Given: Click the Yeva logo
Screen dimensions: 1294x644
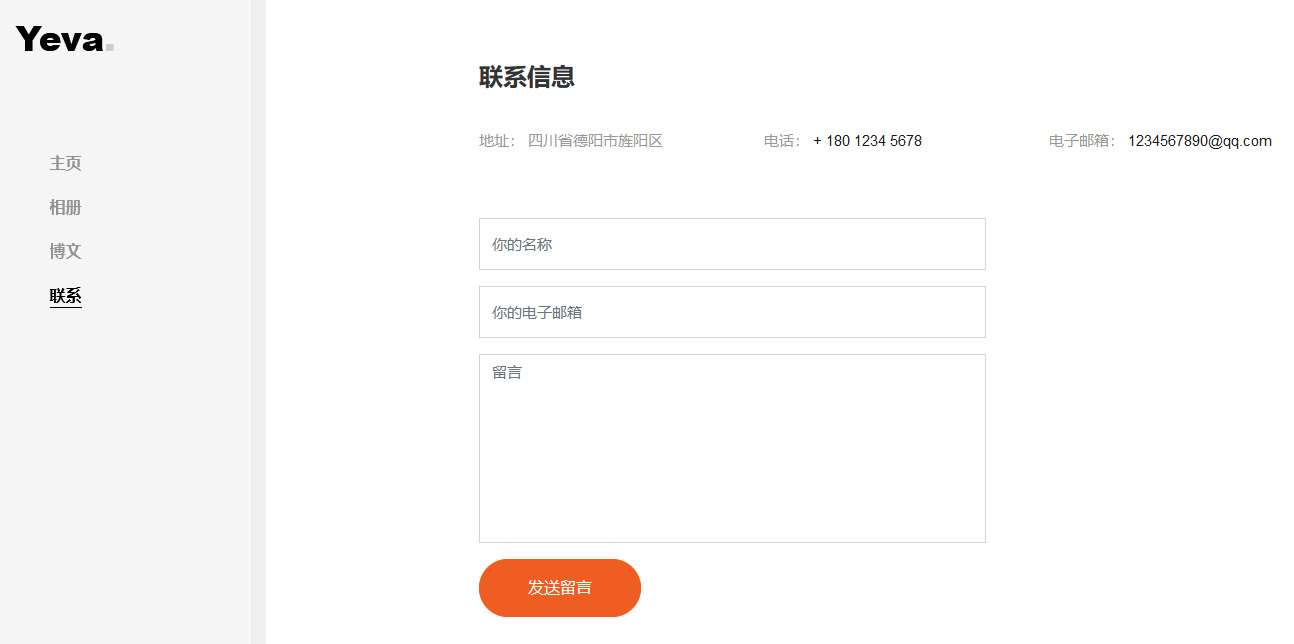Looking at the screenshot, I should point(60,40).
